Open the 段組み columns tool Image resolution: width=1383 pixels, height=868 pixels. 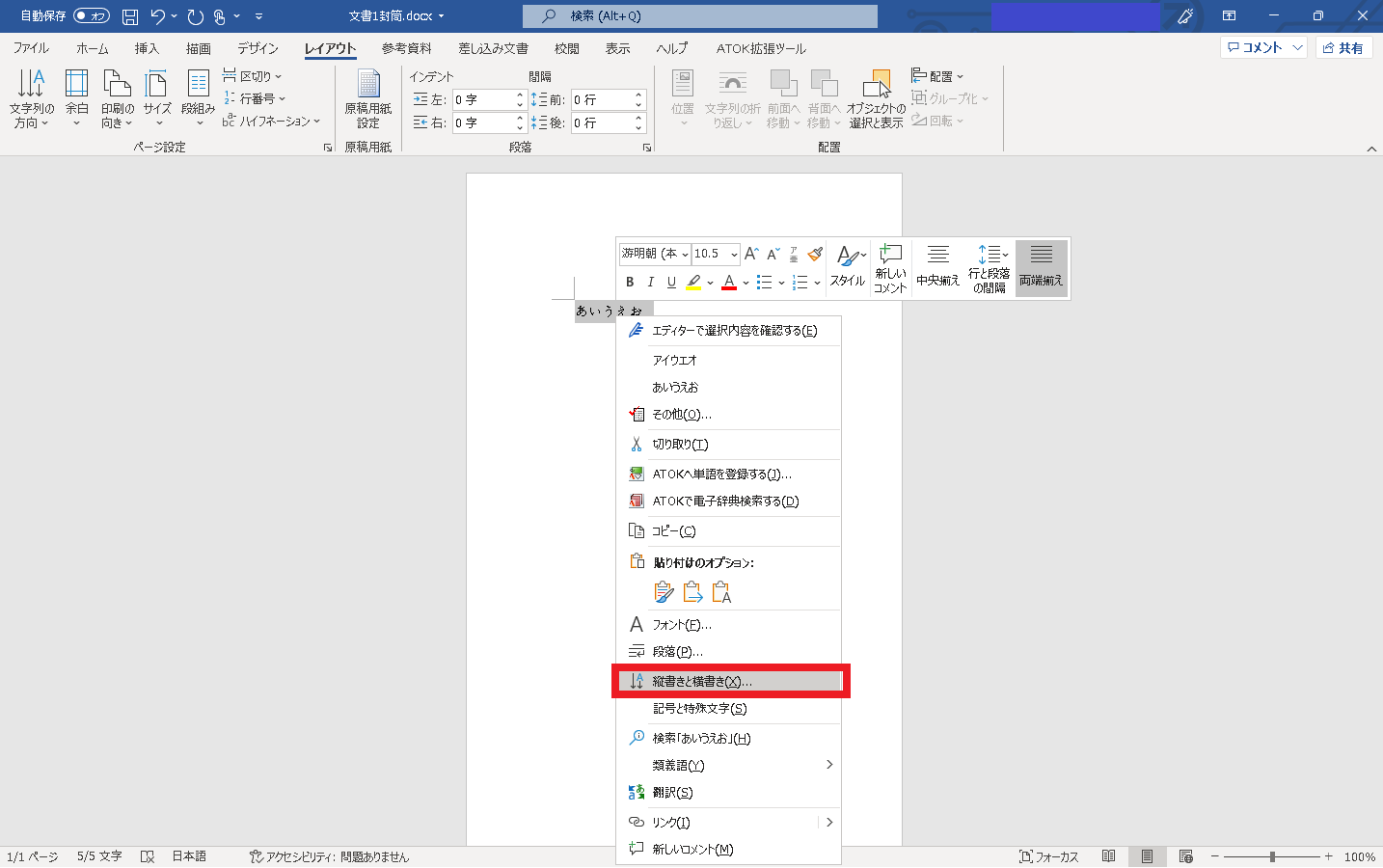[198, 98]
